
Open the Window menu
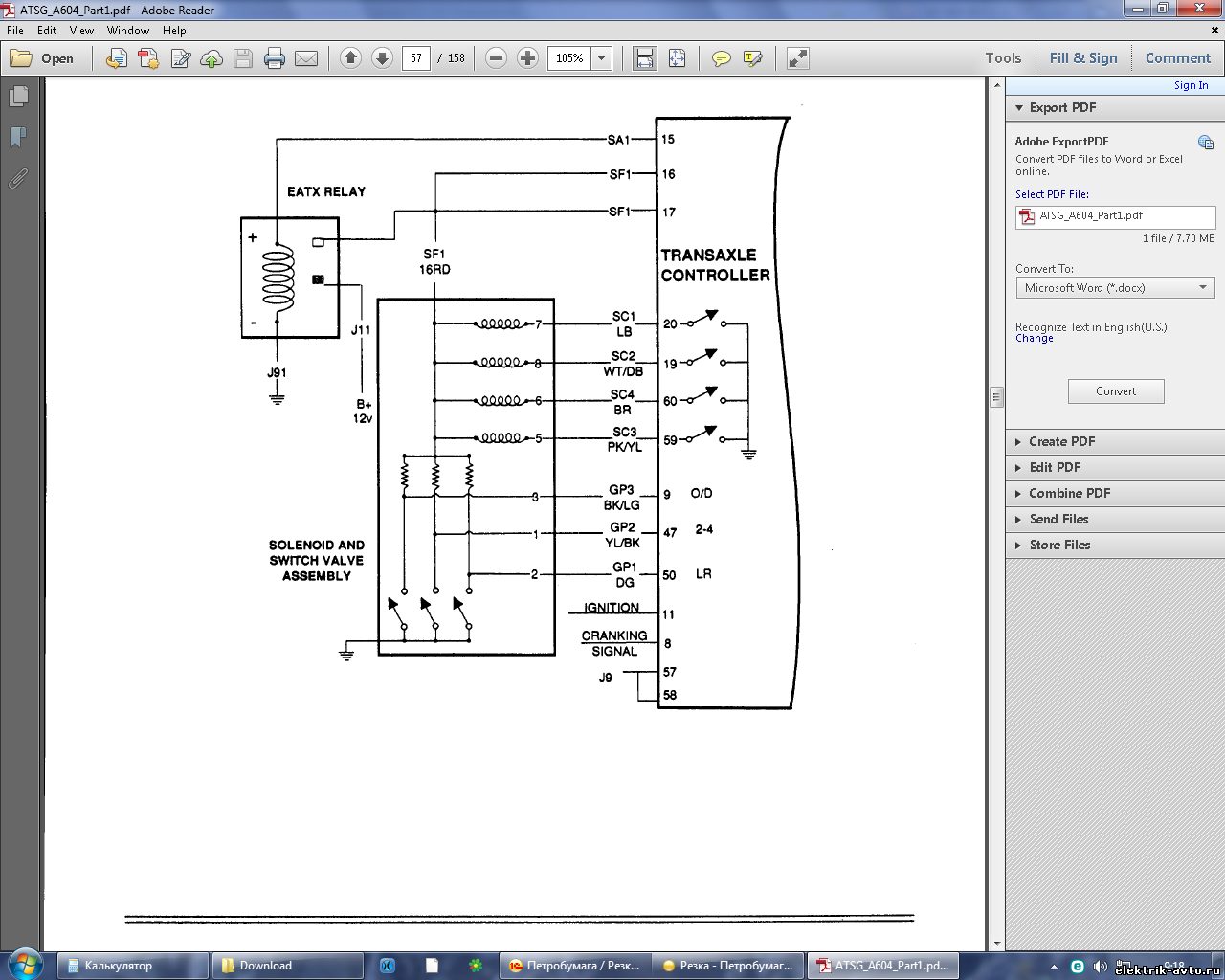point(128,31)
